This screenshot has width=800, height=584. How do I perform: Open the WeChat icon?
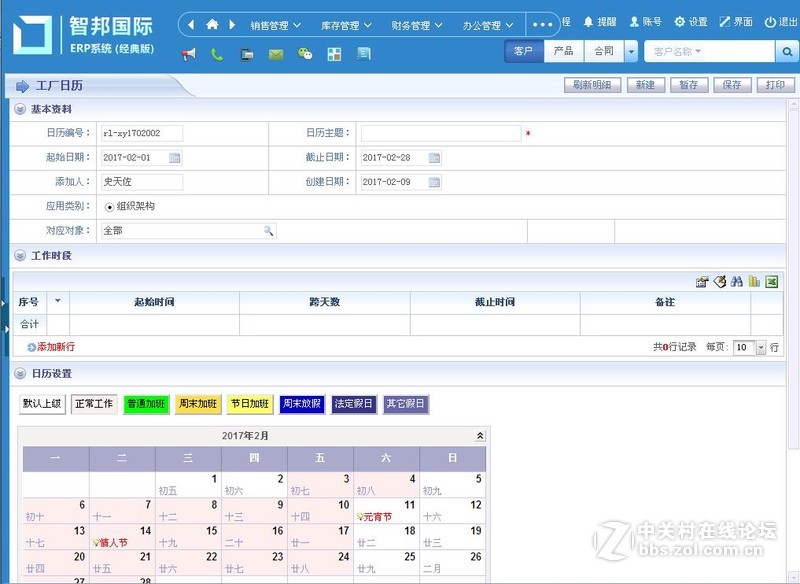coord(305,54)
